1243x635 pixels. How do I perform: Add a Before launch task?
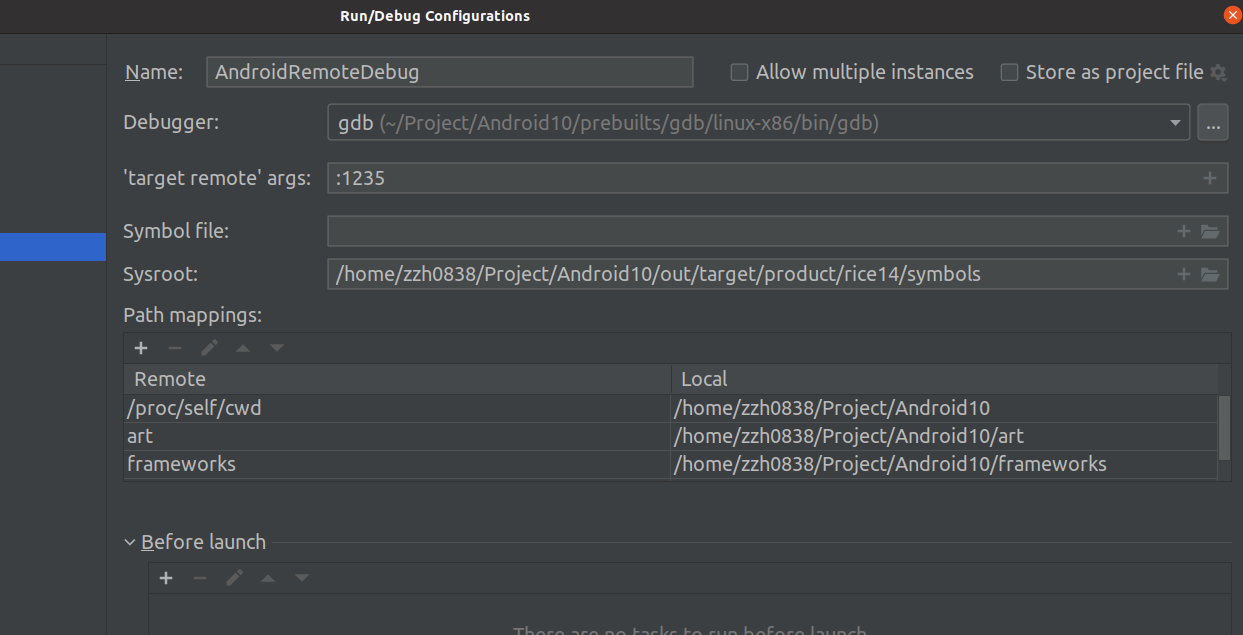coord(166,578)
